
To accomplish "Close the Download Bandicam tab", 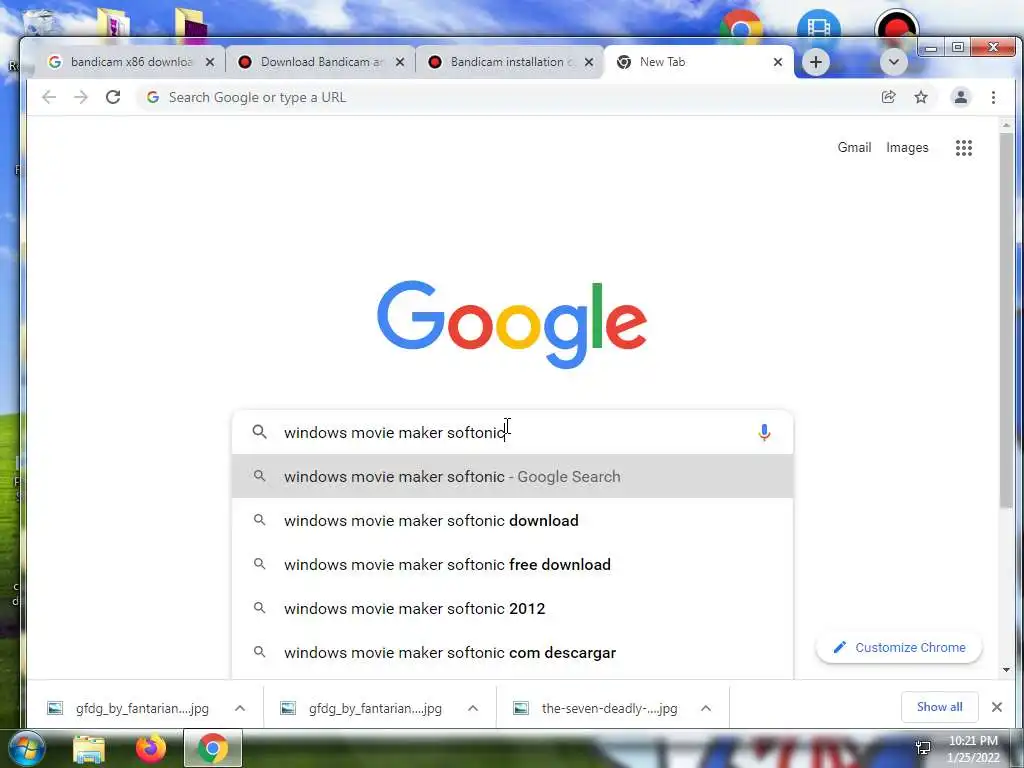I will tap(400, 62).
